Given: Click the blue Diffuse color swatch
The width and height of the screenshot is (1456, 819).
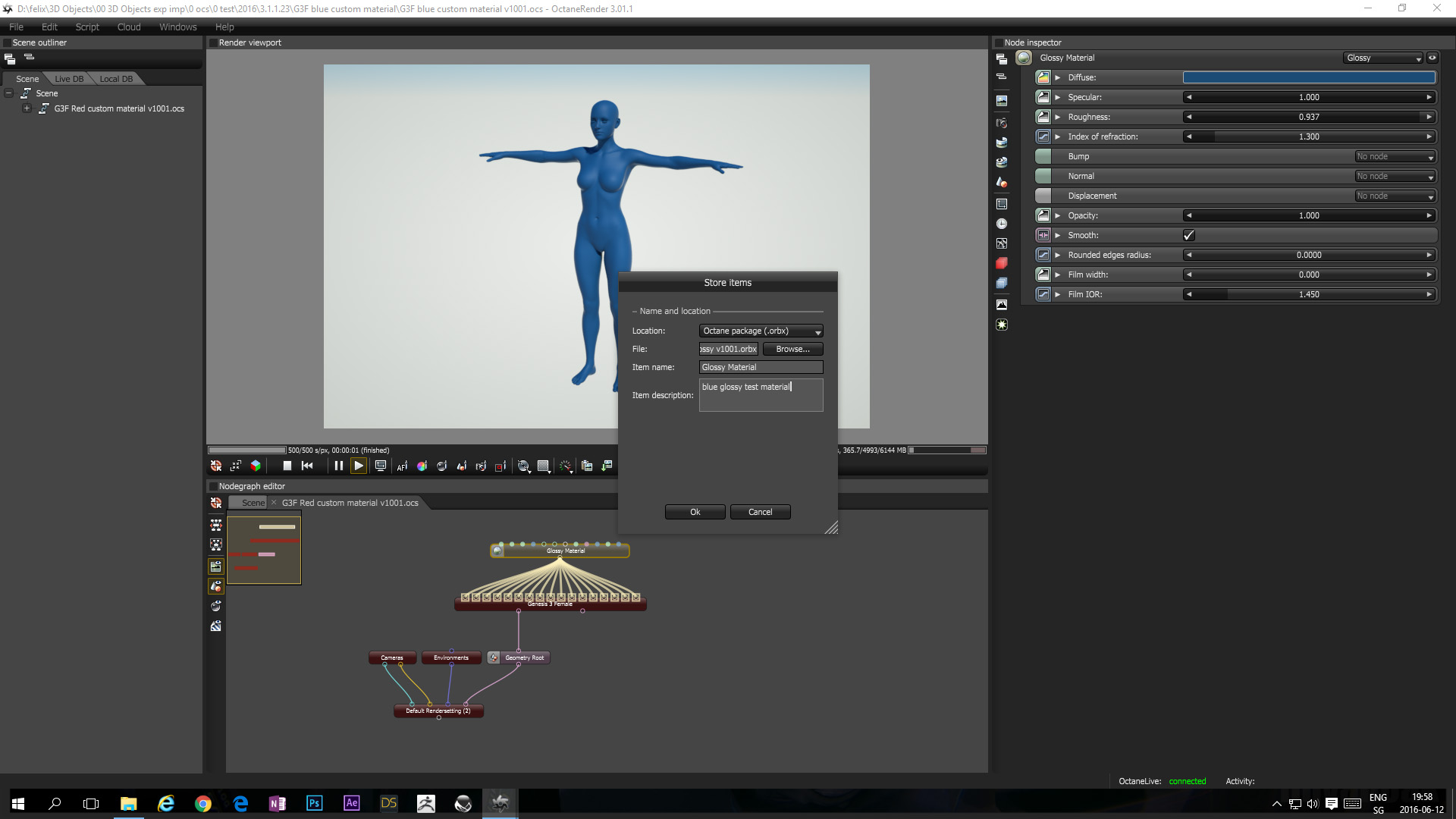Looking at the screenshot, I should point(1308,77).
